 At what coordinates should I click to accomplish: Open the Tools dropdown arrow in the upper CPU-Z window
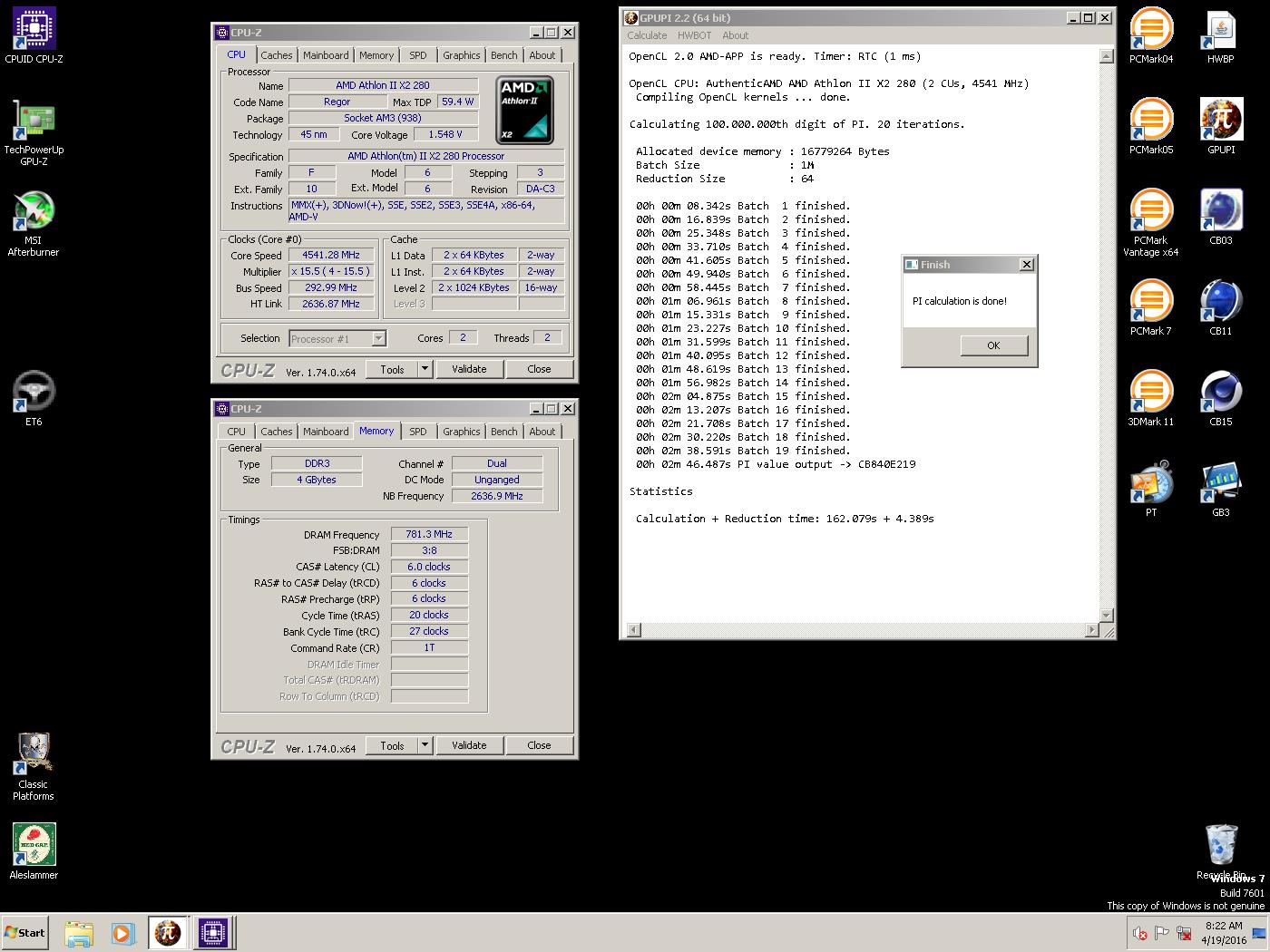pos(425,369)
